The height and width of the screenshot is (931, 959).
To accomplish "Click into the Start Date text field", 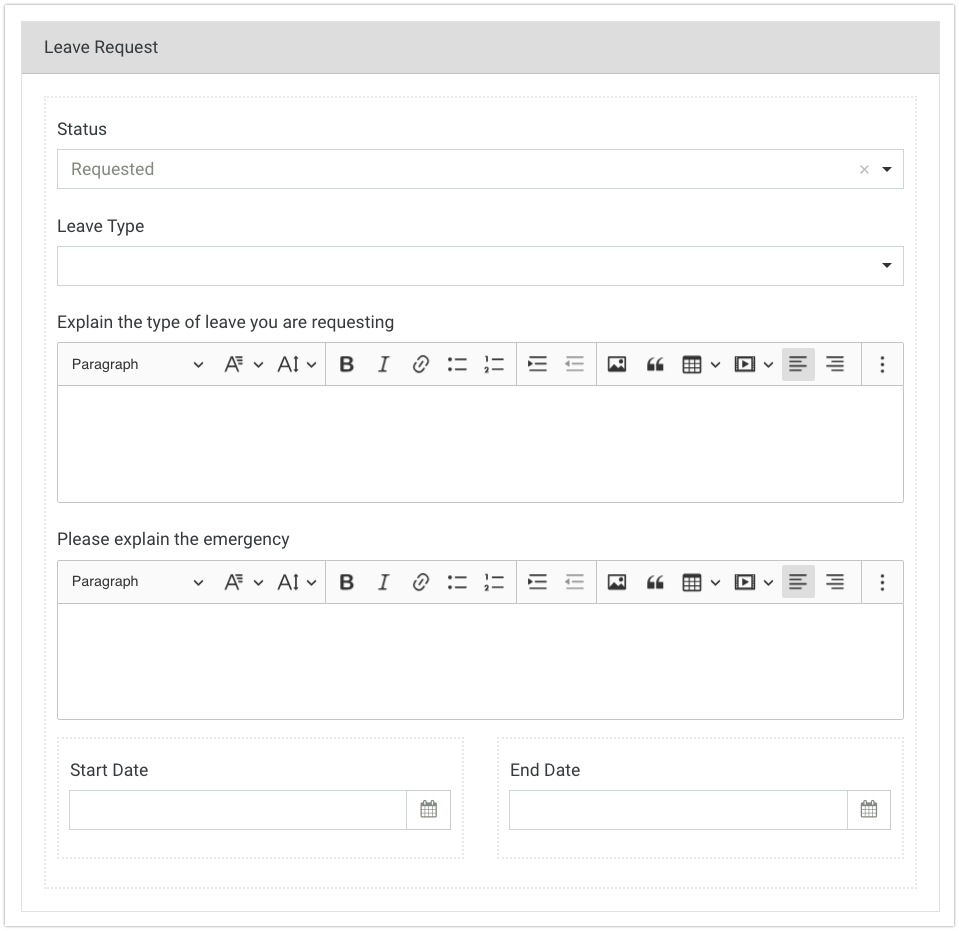I will click(238, 810).
